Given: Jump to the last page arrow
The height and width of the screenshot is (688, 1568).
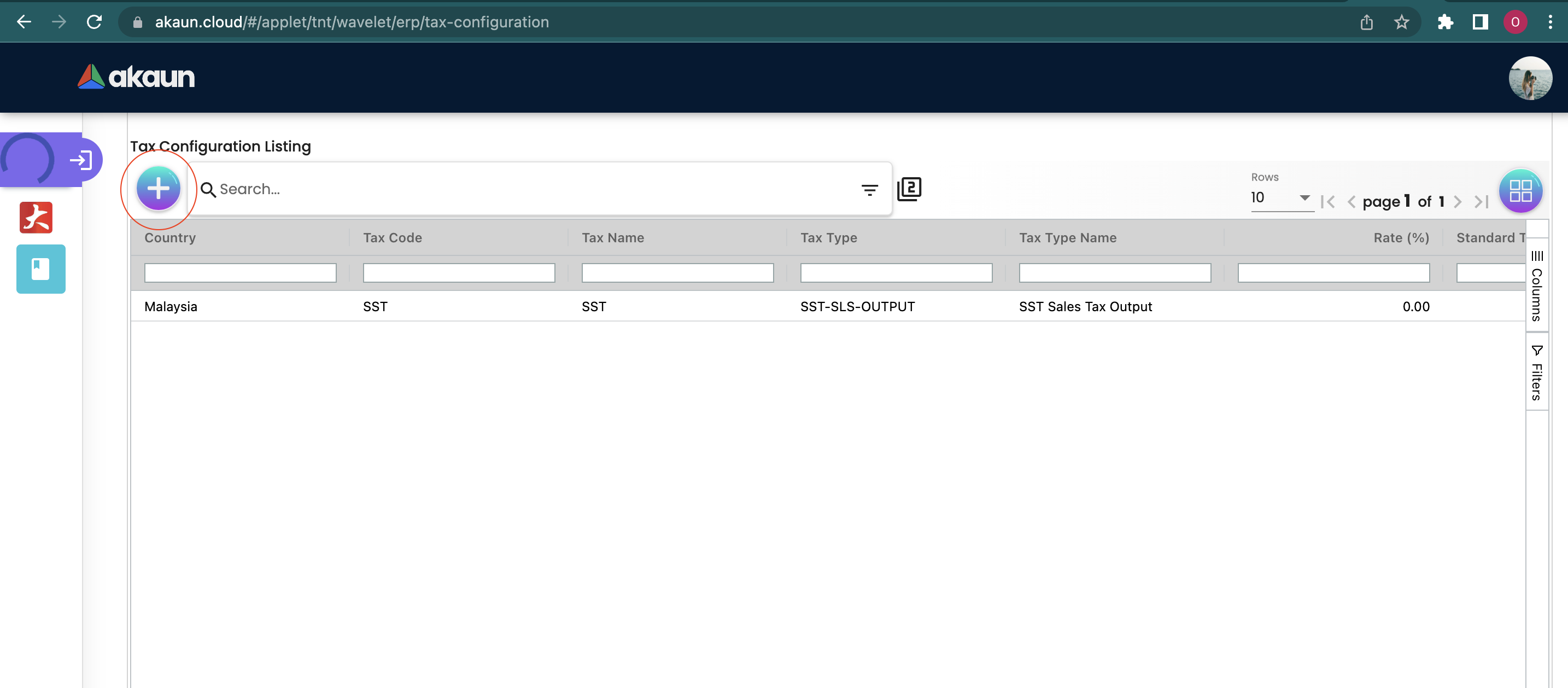Looking at the screenshot, I should pyautogui.click(x=1481, y=202).
